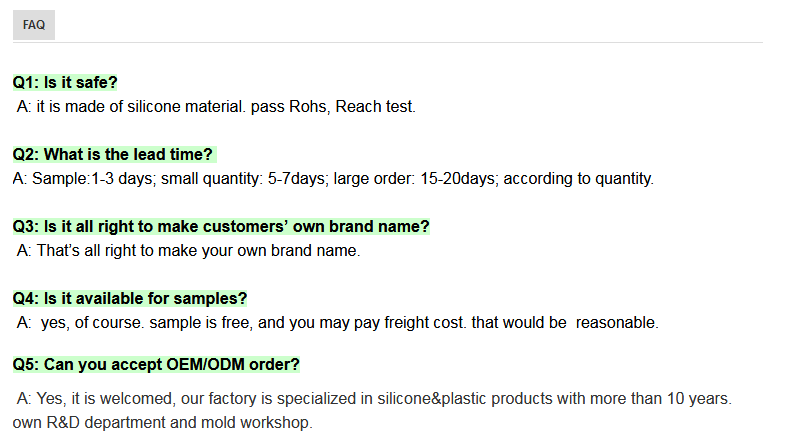Select the Q2 lead time question
Viewport: 787px width, 441px height.
[113, 155]
